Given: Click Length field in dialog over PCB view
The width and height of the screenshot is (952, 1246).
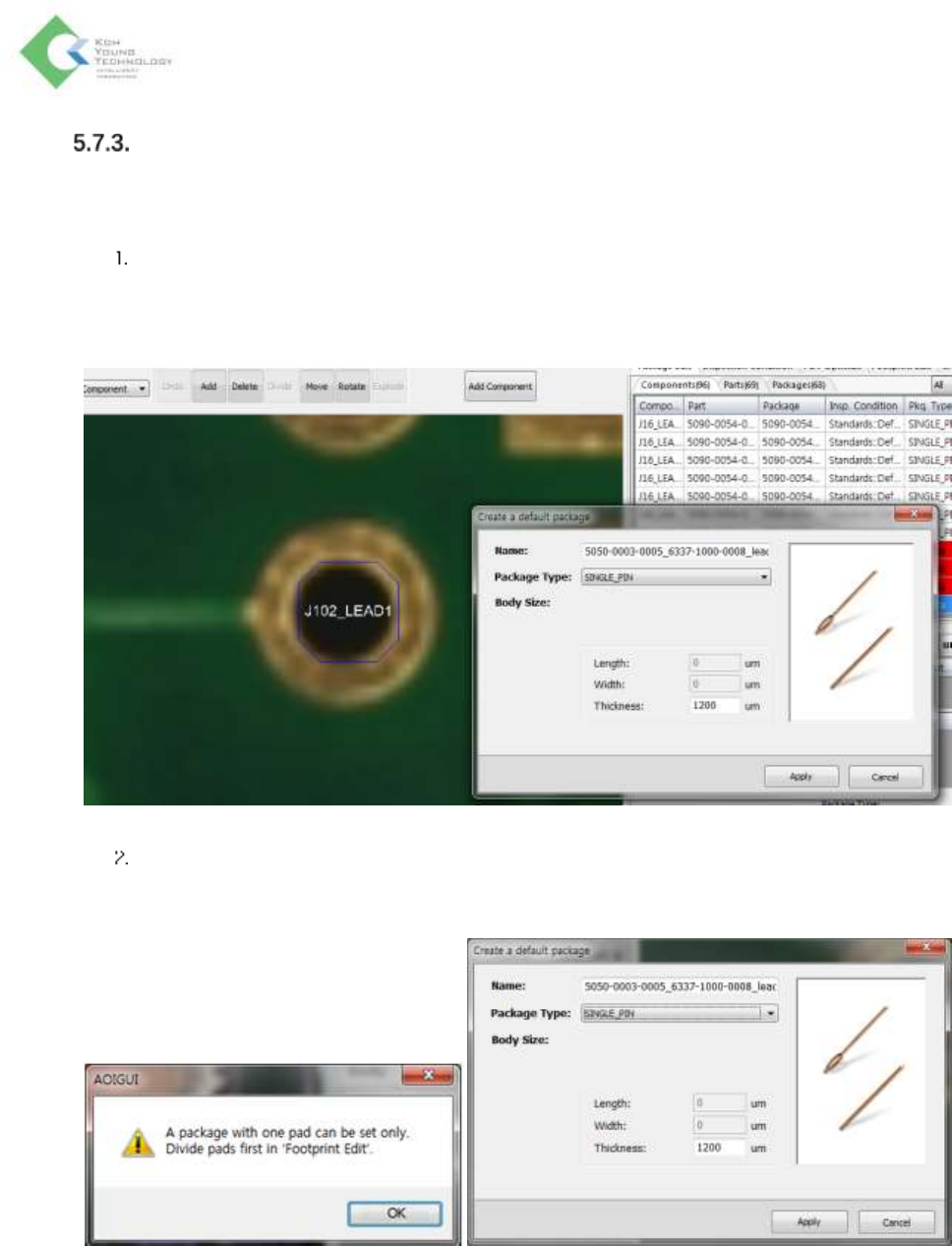Looking at the screenshot, I should (x=714, y=663).
